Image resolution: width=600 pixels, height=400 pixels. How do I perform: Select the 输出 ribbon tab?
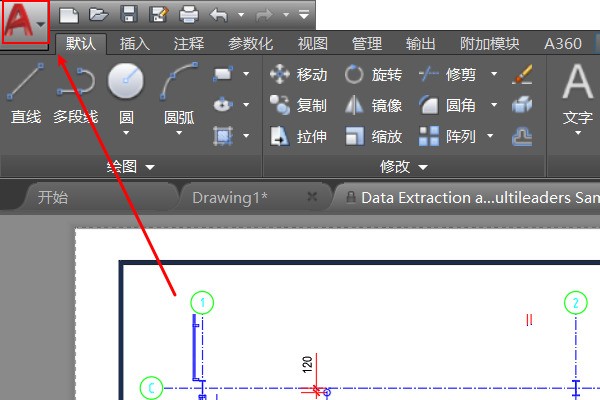click(421, 44)
